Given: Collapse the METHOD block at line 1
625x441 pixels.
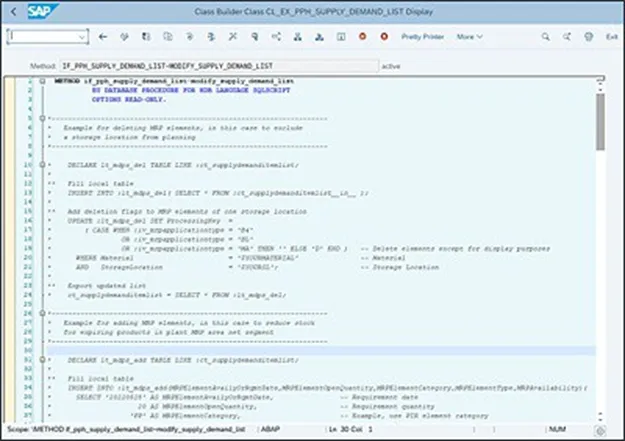Looking at the screenshot, I should 42,81.
